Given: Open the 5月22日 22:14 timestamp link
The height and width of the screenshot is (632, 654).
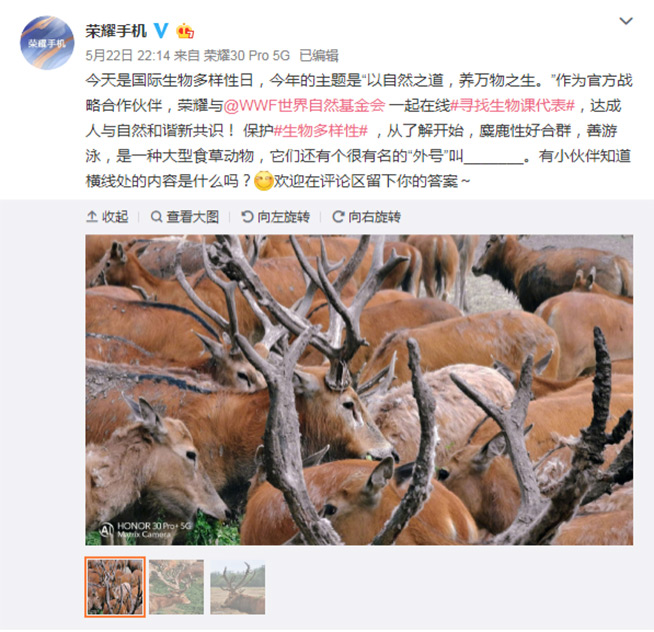Looking at the screenshot, I should tap(128, 55).
